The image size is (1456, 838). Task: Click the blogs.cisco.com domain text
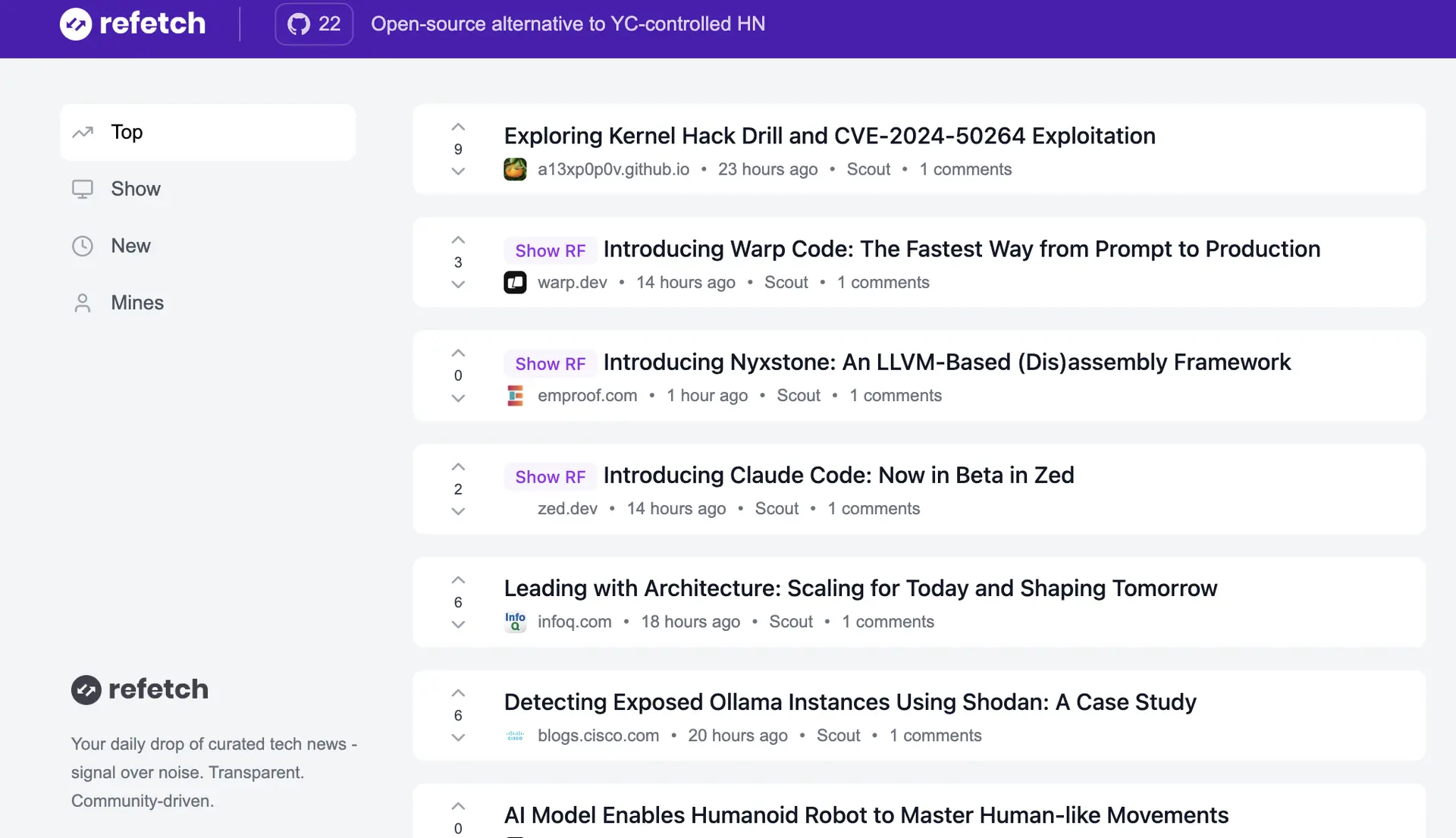tap(598, 736)
